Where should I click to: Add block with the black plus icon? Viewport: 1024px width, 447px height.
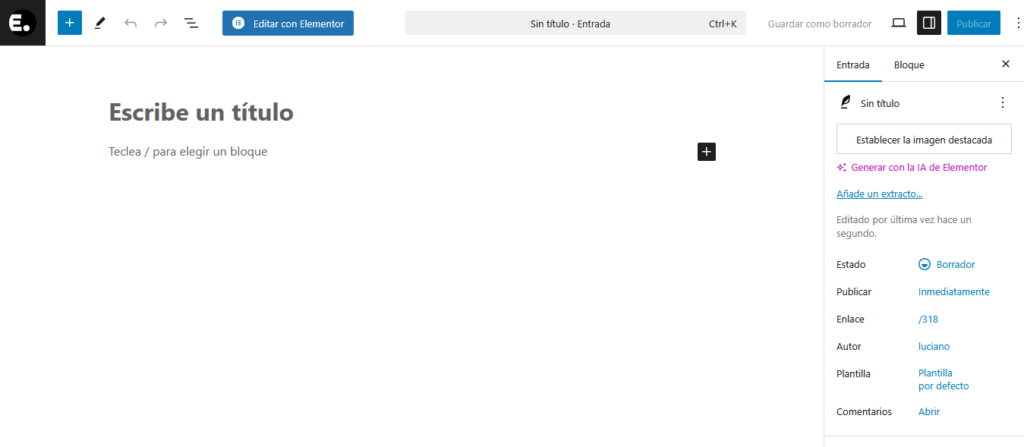click(x=706, y=152)
